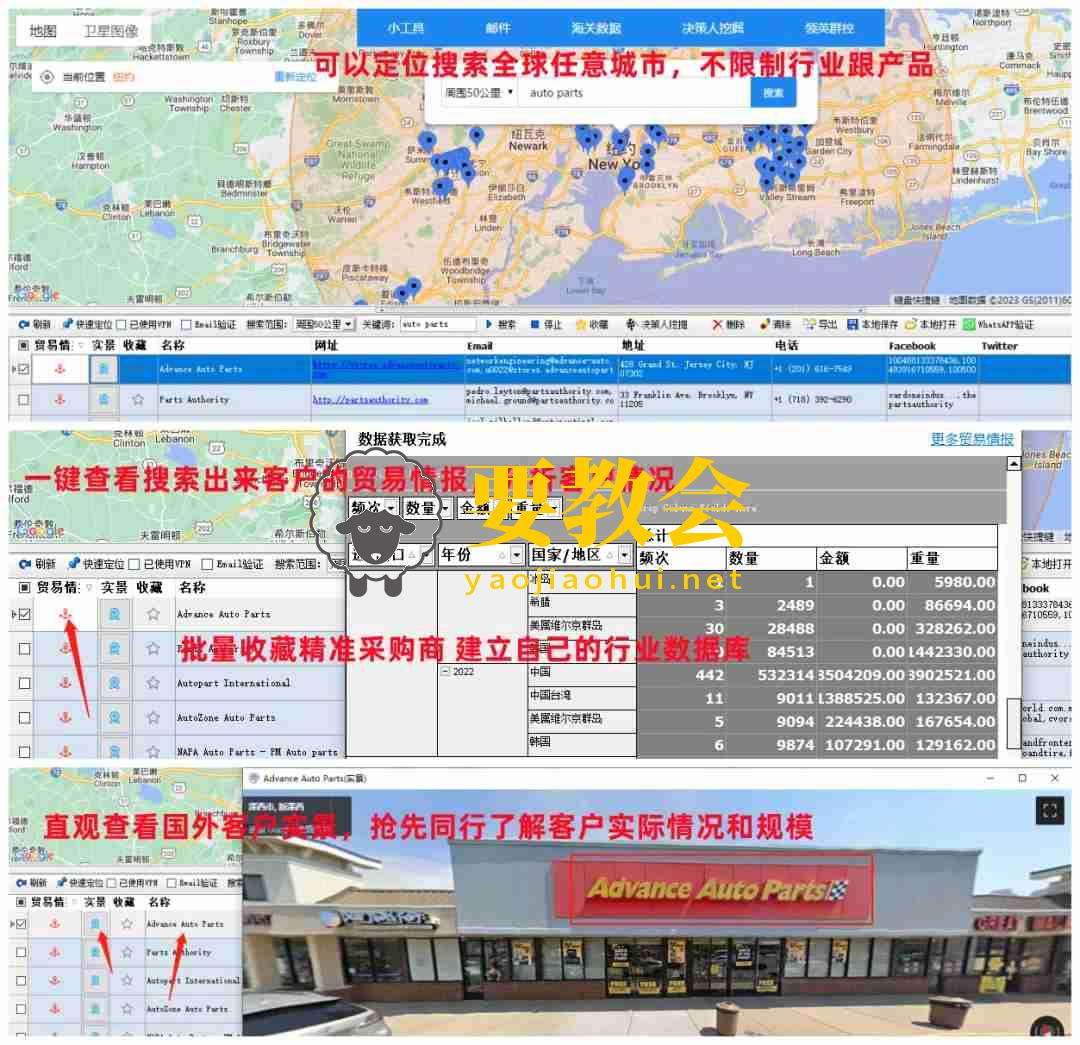The image size is (1080, 1045).
Task: Open the 小工具 menu in the blue bar
Action: (x=406, y=28)
